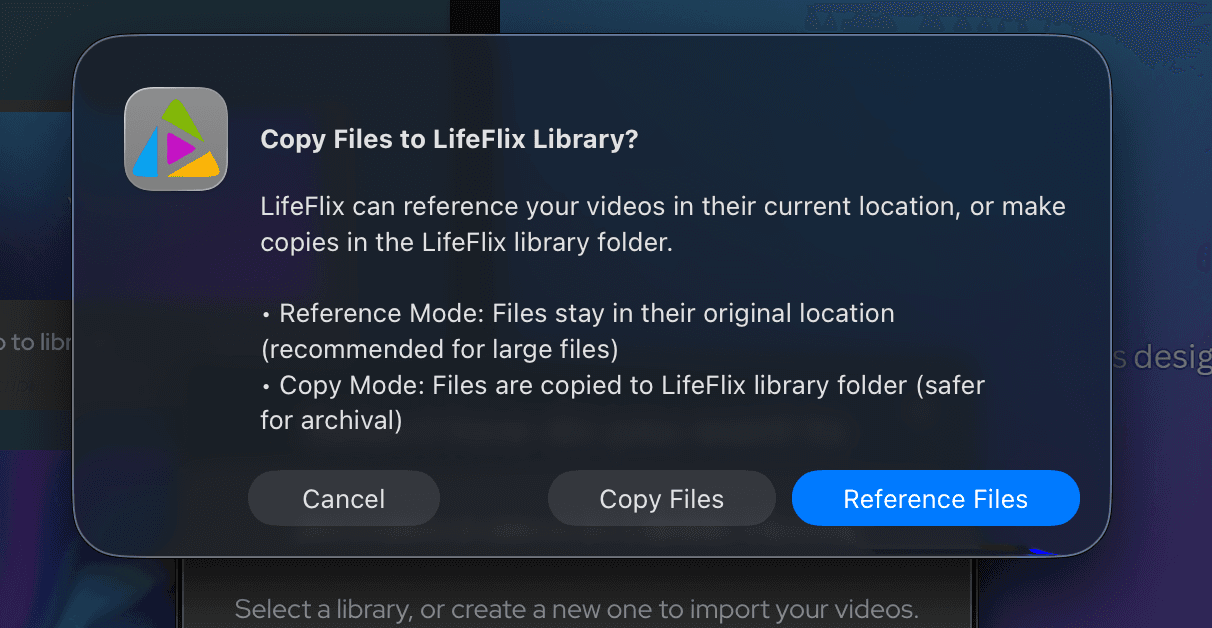The height and width of the screenshot is (628, 1212).
Task: Click the LifeFlix app icon in the dialog
Action: pyautogui.click(x=176, y=139)
